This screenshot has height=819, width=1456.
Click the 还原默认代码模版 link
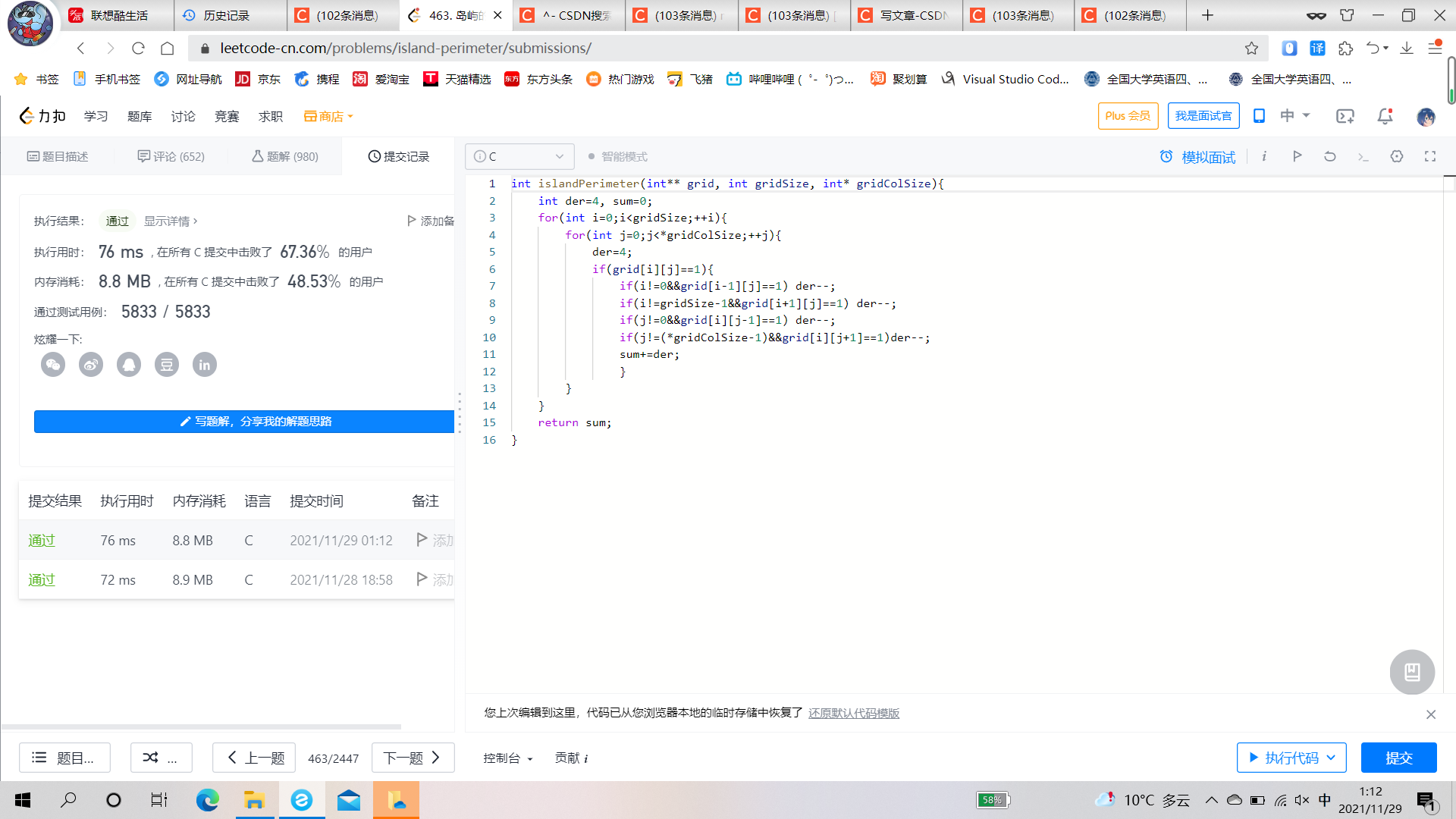tap(854, 714)
